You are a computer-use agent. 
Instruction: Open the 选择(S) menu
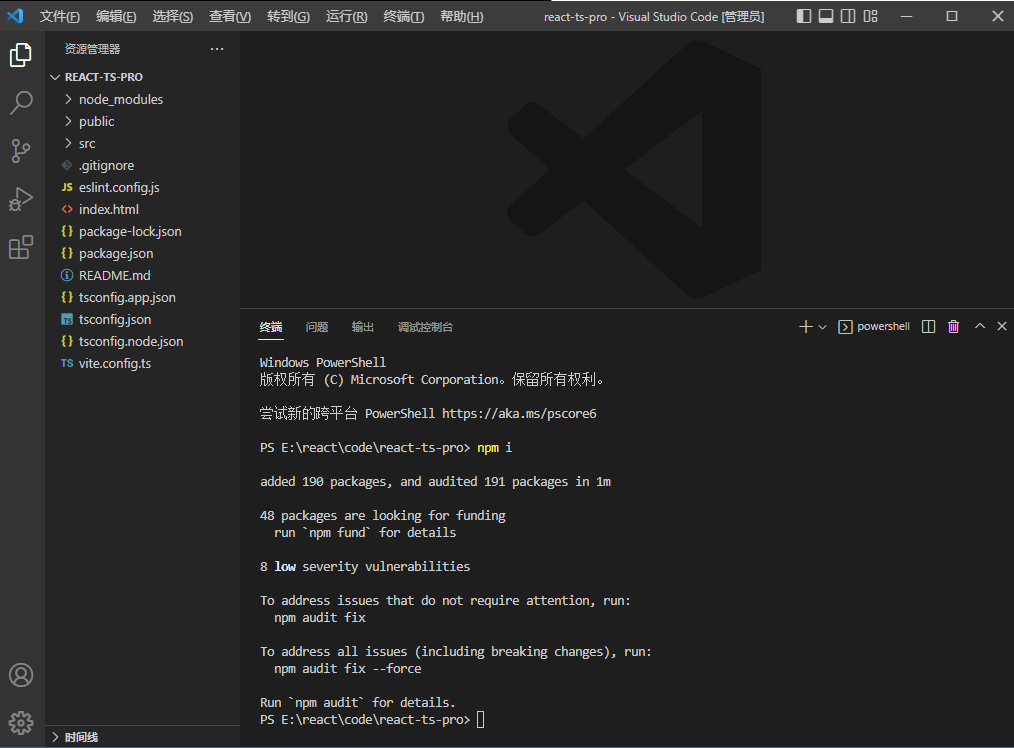(173, 16)
